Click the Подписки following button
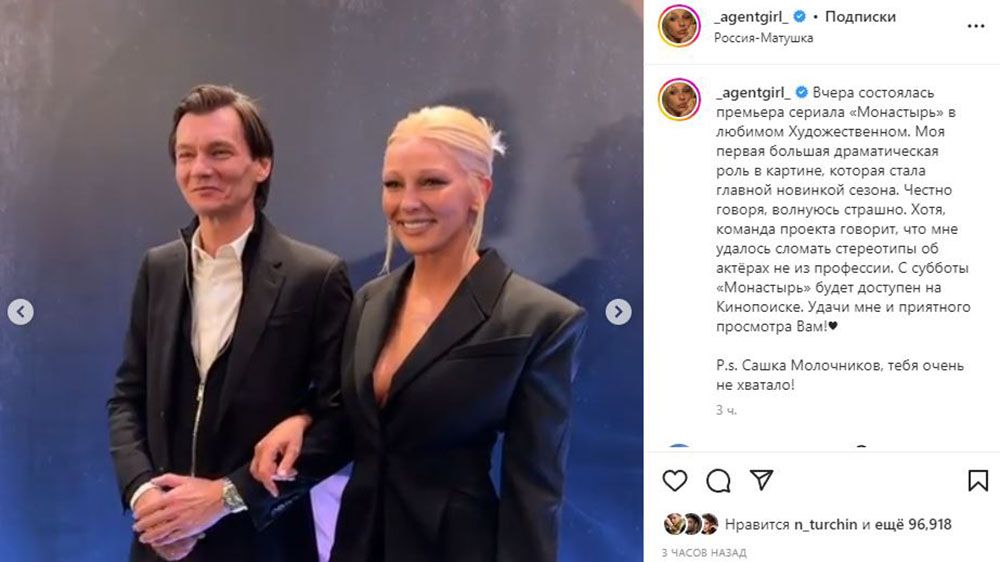Image resolution: width=1000 pixels, height=562 pixels. [x=860, y=17]
